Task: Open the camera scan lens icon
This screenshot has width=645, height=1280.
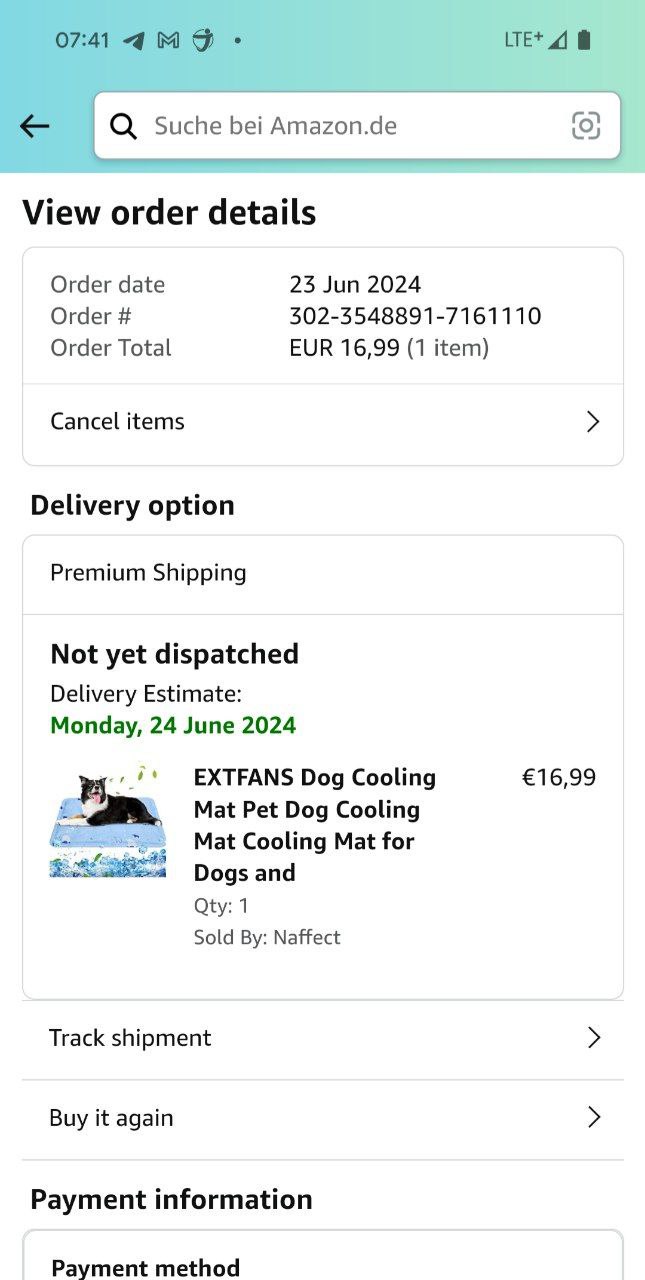Action: click(x=586, y=126)
